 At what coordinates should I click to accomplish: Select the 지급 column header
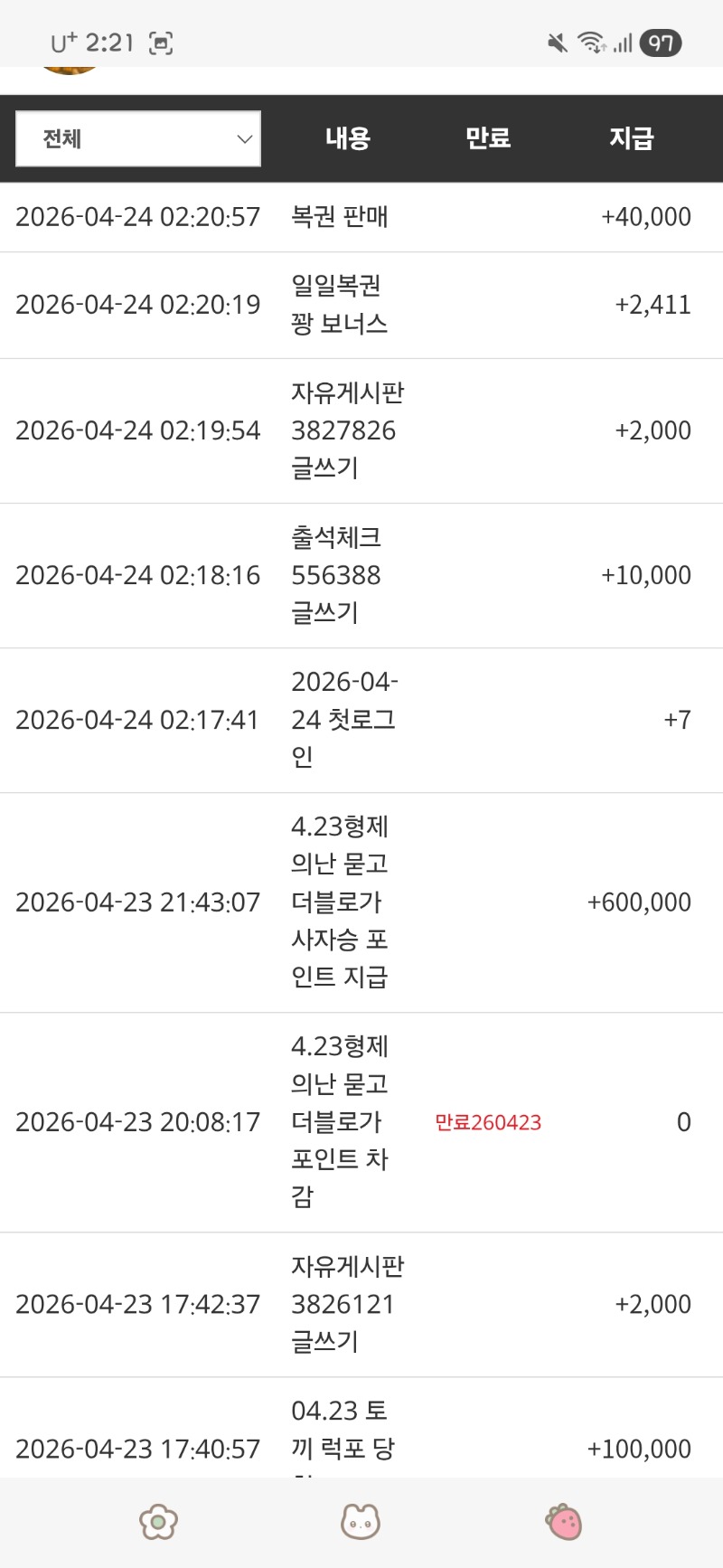[x=631, y=138]
